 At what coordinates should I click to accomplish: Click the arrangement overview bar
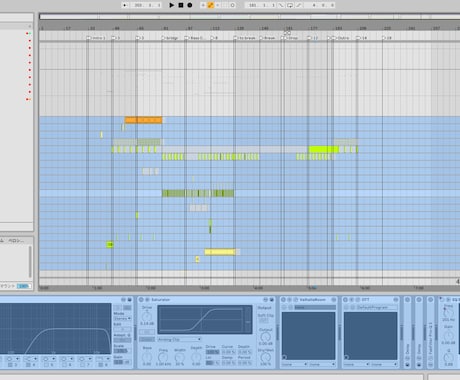tap(249, 16)
